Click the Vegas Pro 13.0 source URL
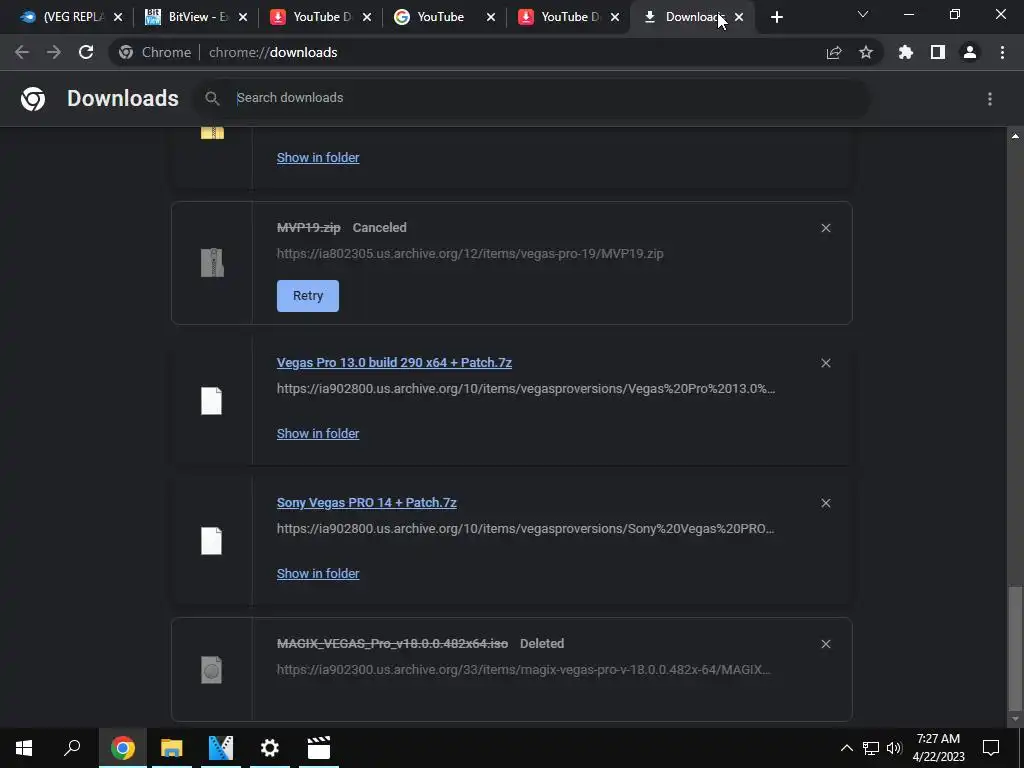 pyautogui.click(x=526, y=389)
